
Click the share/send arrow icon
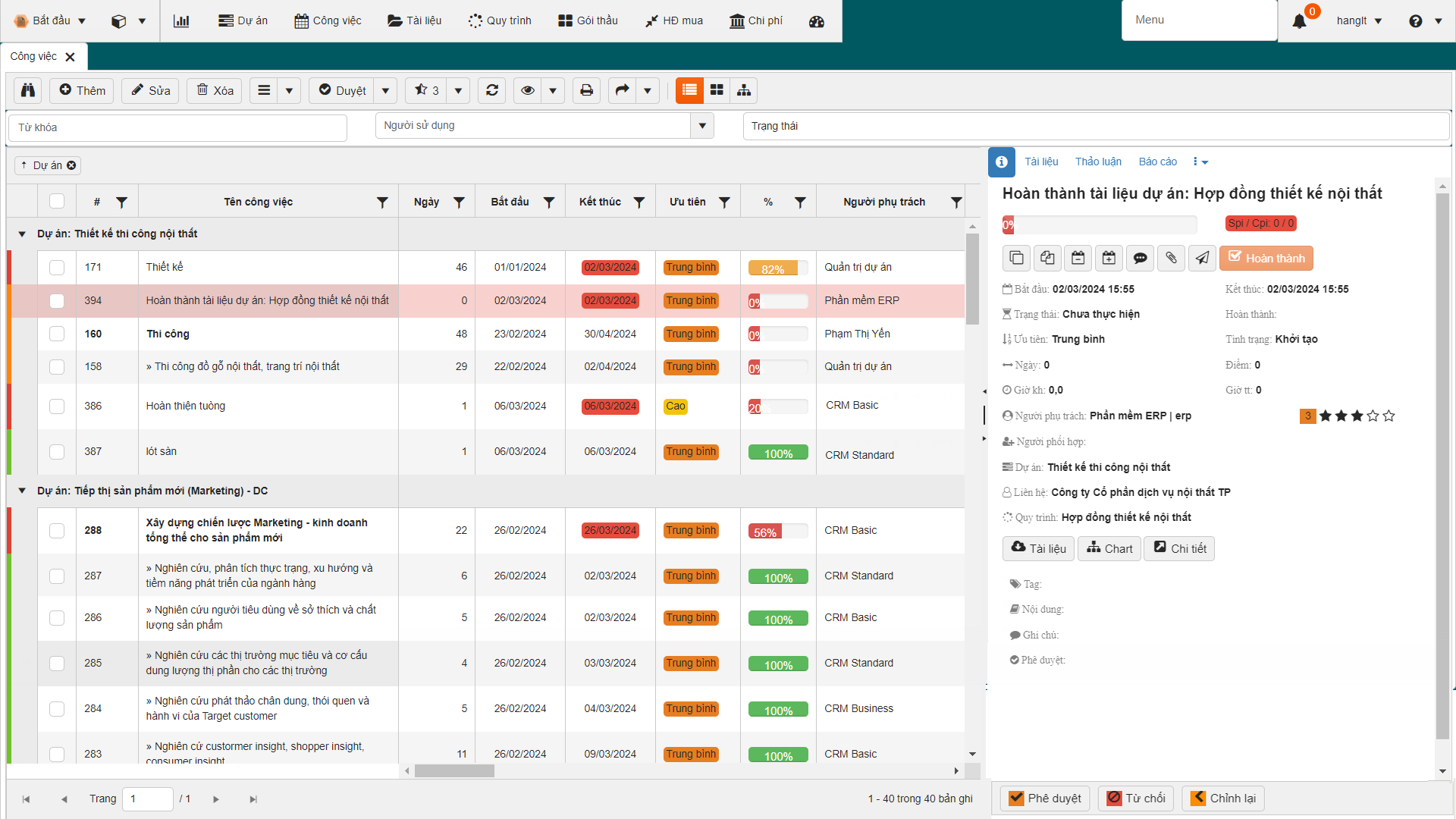1200,258
